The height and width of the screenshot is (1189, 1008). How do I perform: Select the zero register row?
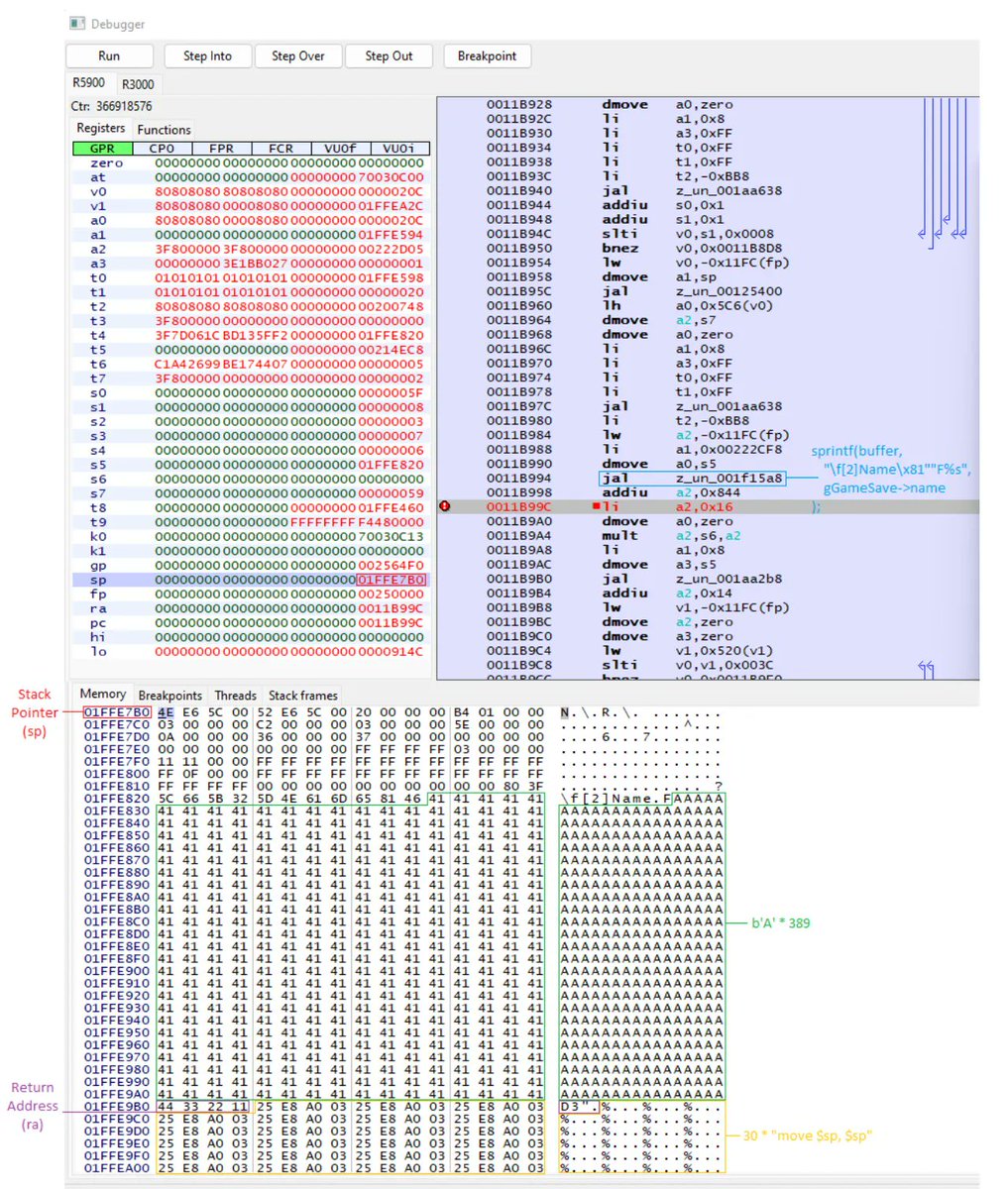tap(251, 162)
